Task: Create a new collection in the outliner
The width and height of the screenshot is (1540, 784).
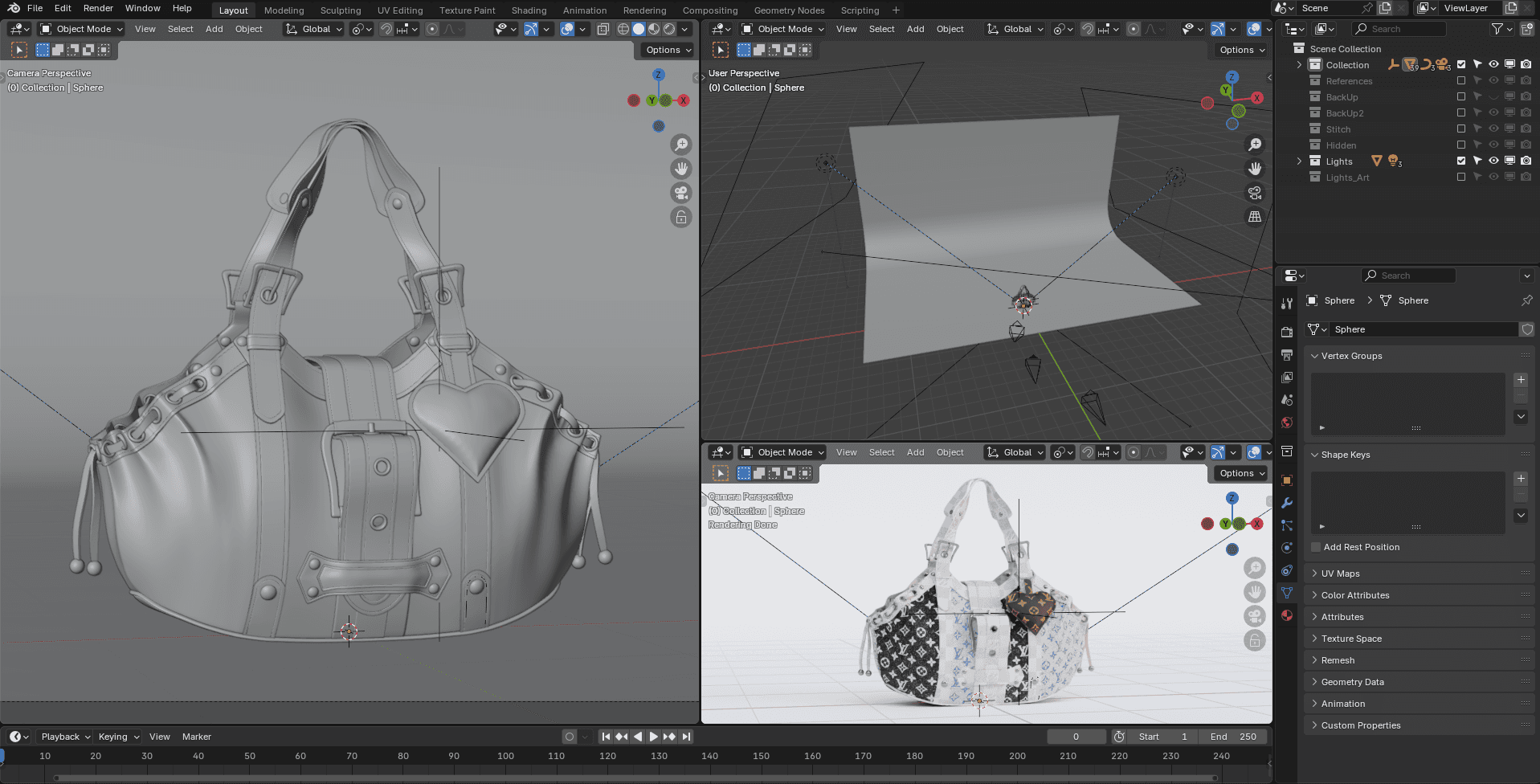Action: click(x=1527, y=29)
